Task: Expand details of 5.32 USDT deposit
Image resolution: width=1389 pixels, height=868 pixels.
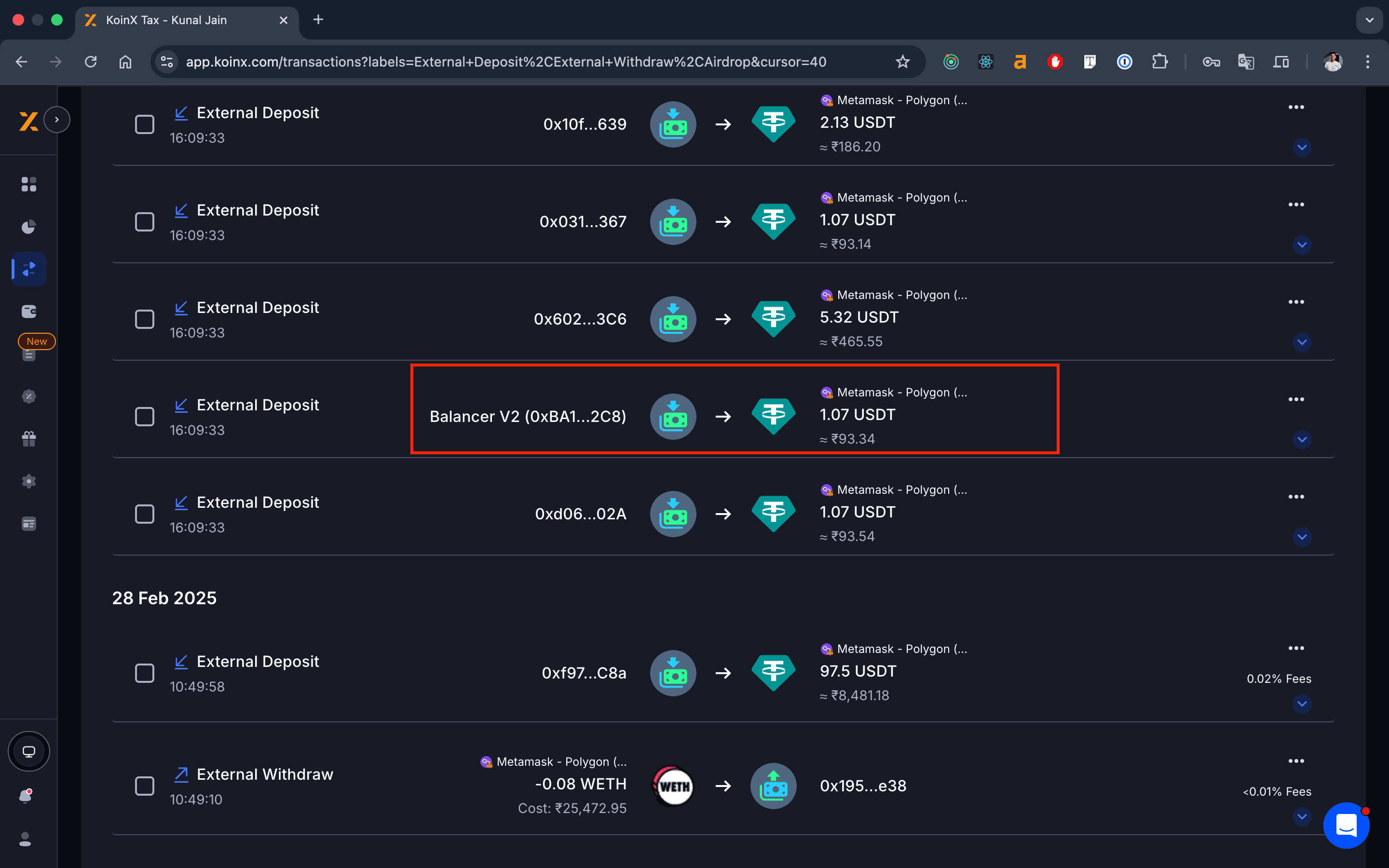Action: 1302,343
